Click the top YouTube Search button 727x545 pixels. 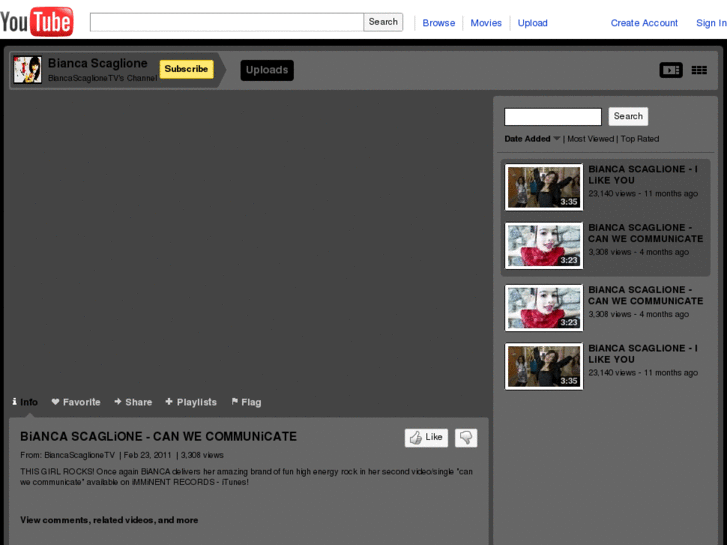coord(383,22)
